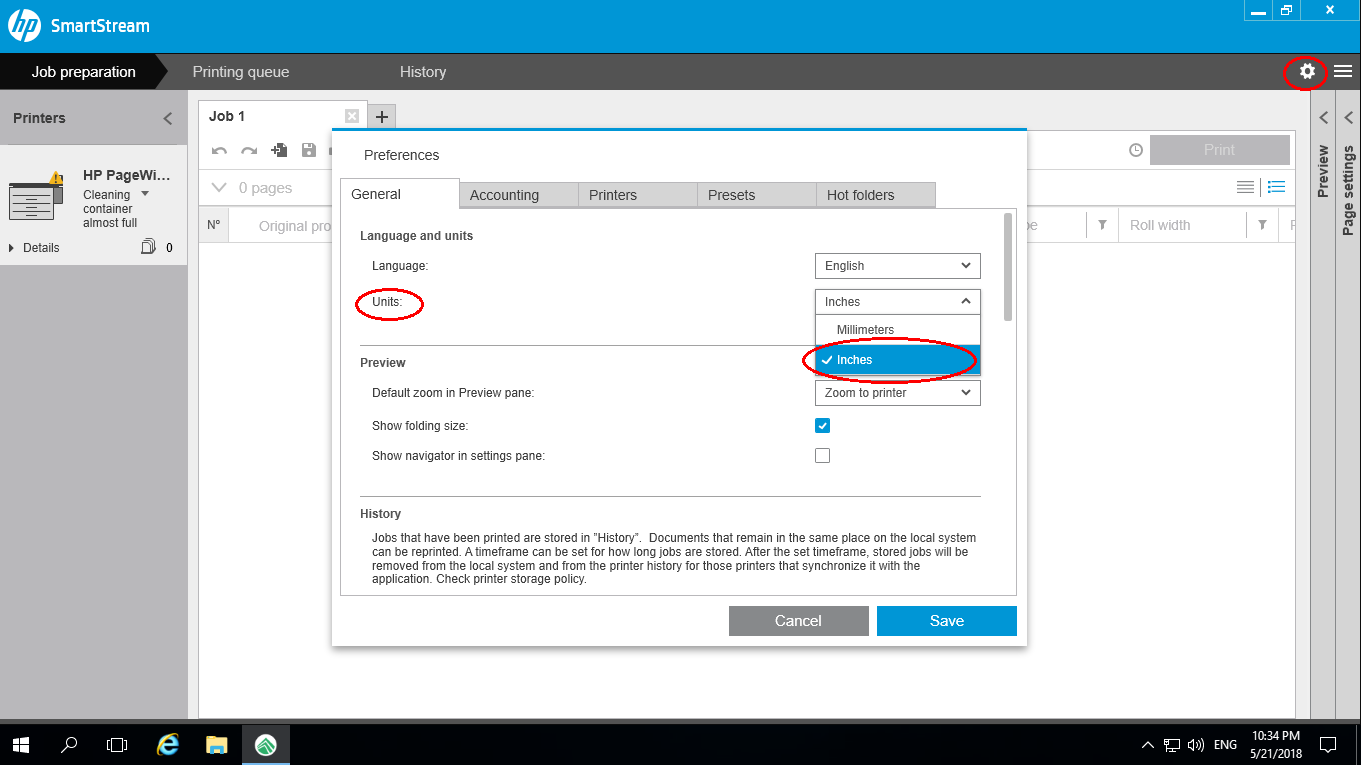Switch to Accounting tab
This screenshot has width=1361, height=769.
coord(518,195)
